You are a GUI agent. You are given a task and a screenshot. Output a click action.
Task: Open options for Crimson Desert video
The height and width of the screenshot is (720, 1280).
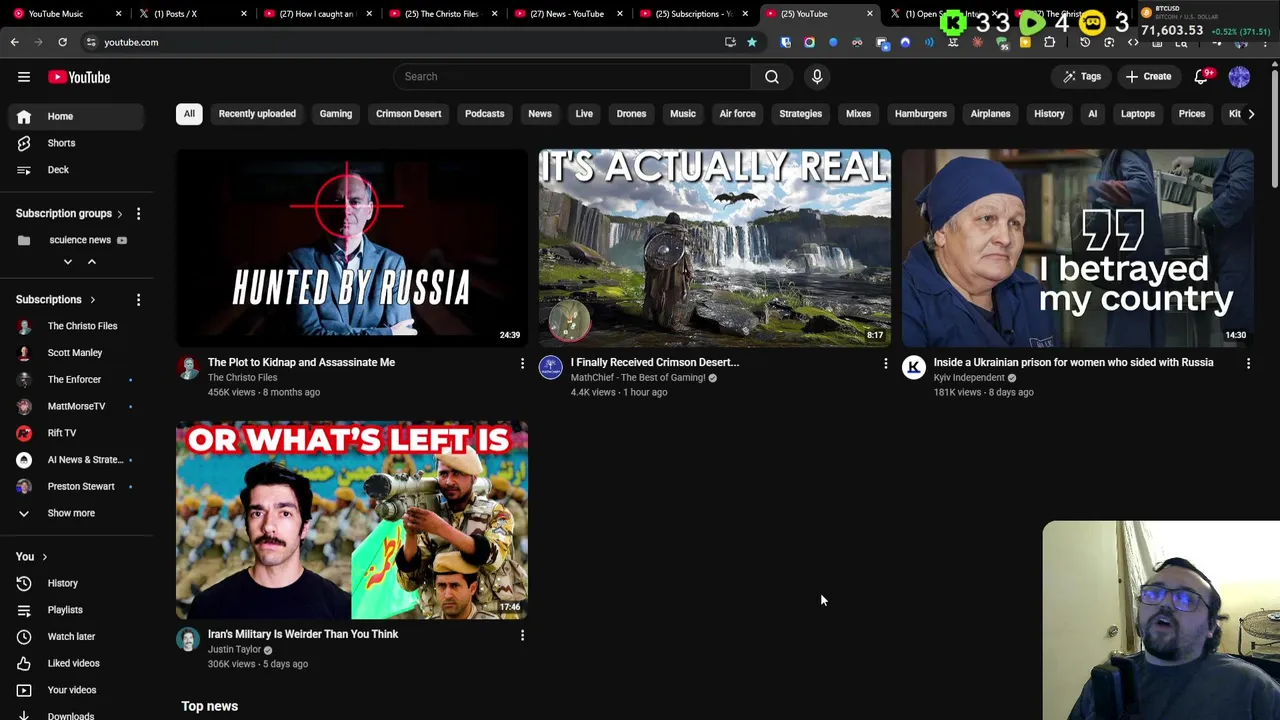coord(885,363)
